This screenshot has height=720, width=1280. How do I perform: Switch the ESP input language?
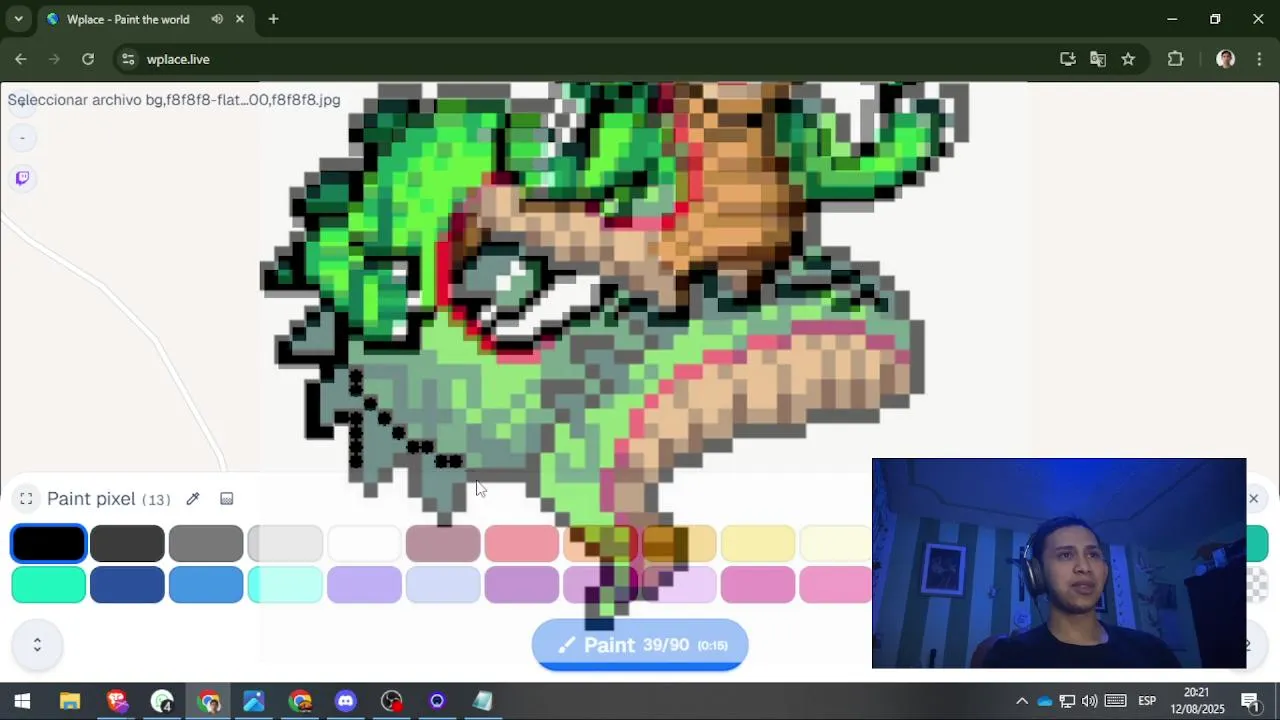(x=1147, y=701)
